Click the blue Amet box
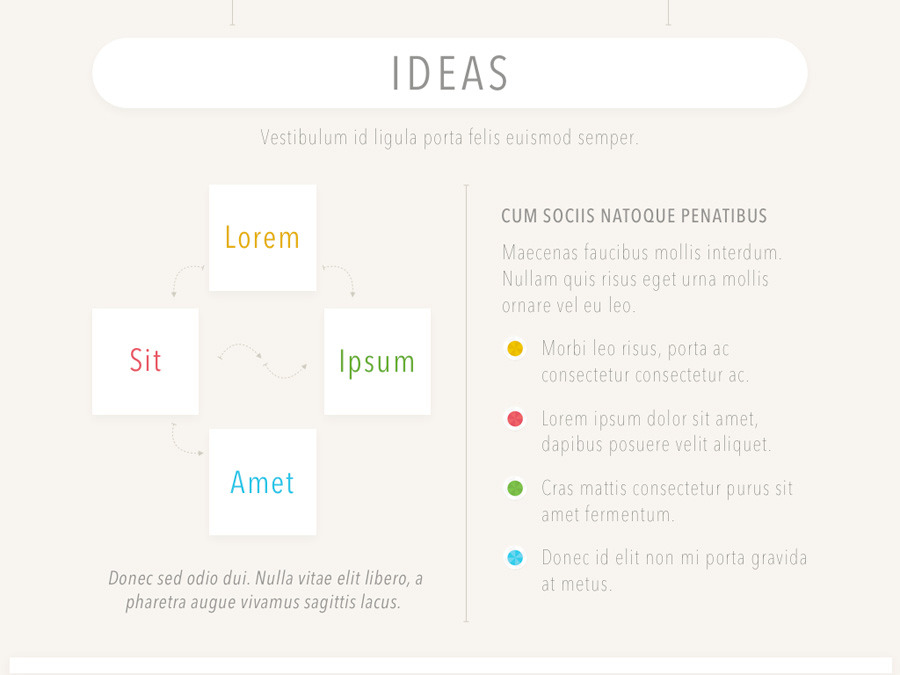900x675 pixels. [262, 482]
